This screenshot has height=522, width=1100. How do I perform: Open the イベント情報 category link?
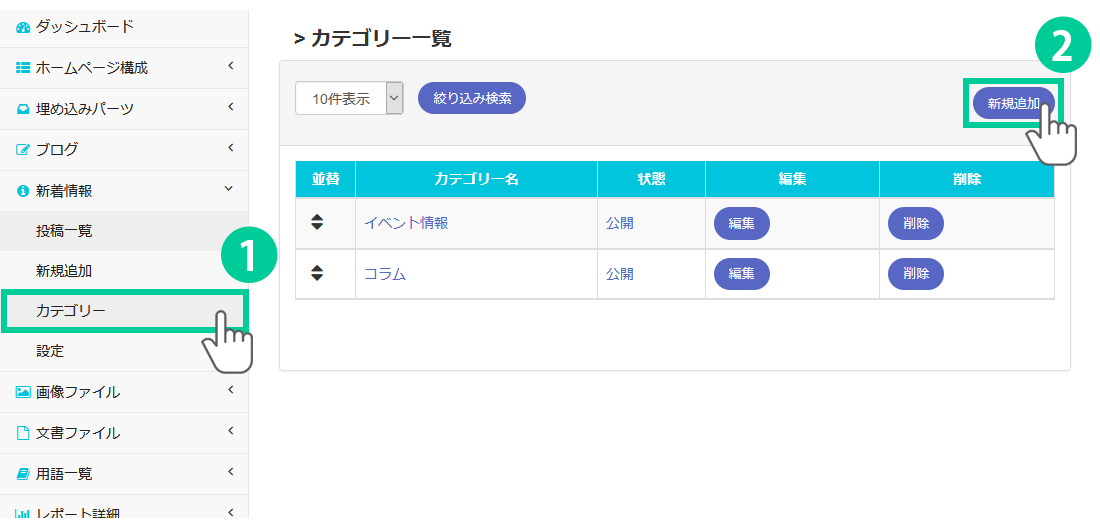point(406,223)
